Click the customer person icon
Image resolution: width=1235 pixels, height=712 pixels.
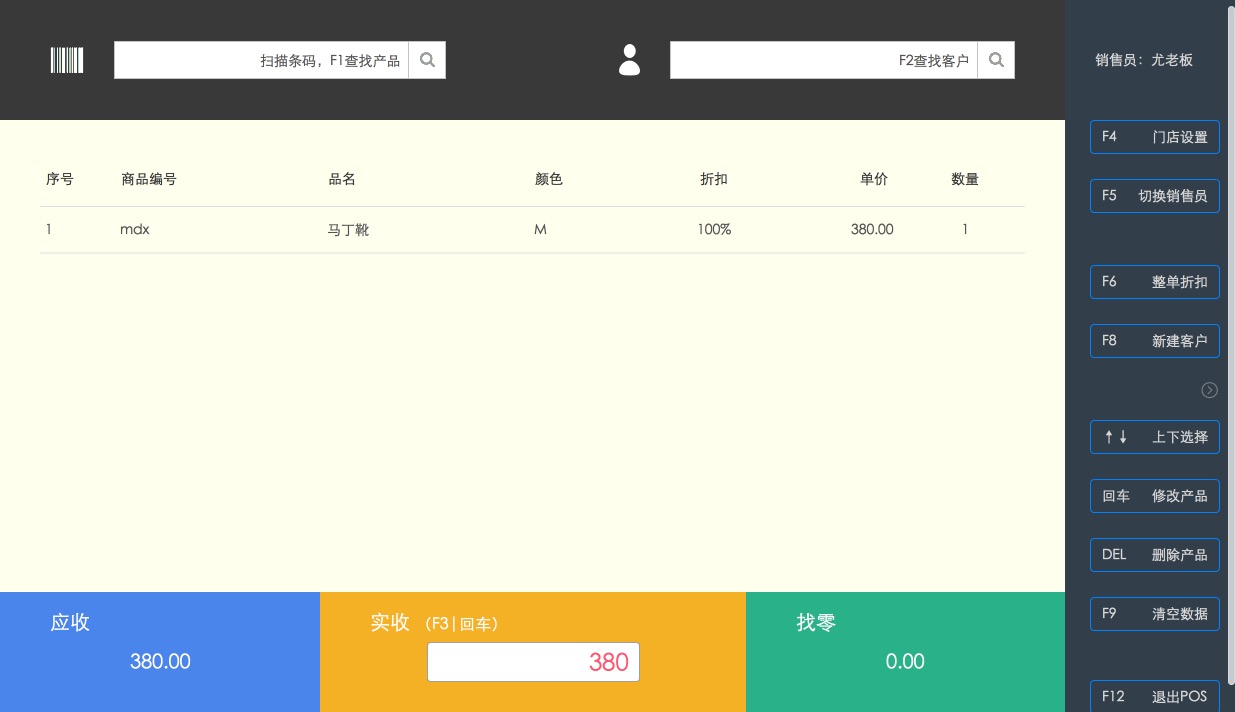pos(629,60)
